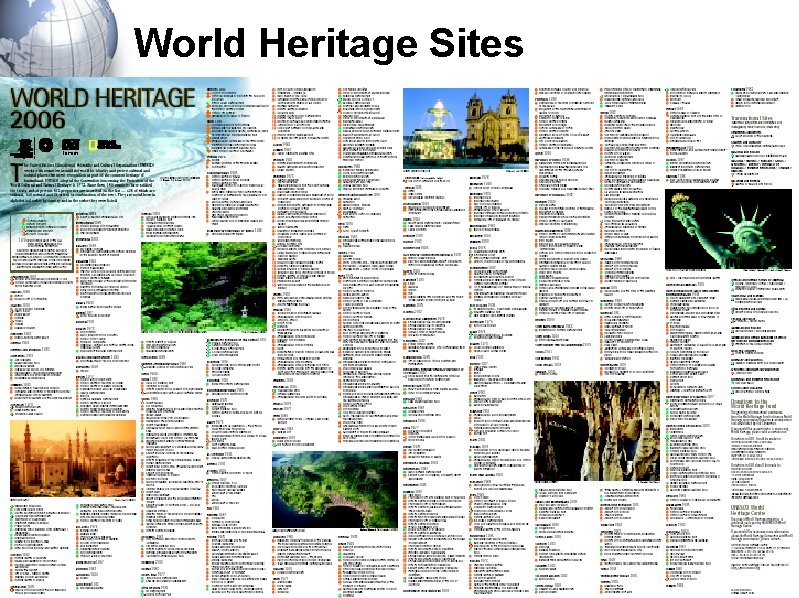Click the "WORLD HERITAGE 2006" poster heading
The height and width of the screenshot is (598, 799).
click(102, 108)
